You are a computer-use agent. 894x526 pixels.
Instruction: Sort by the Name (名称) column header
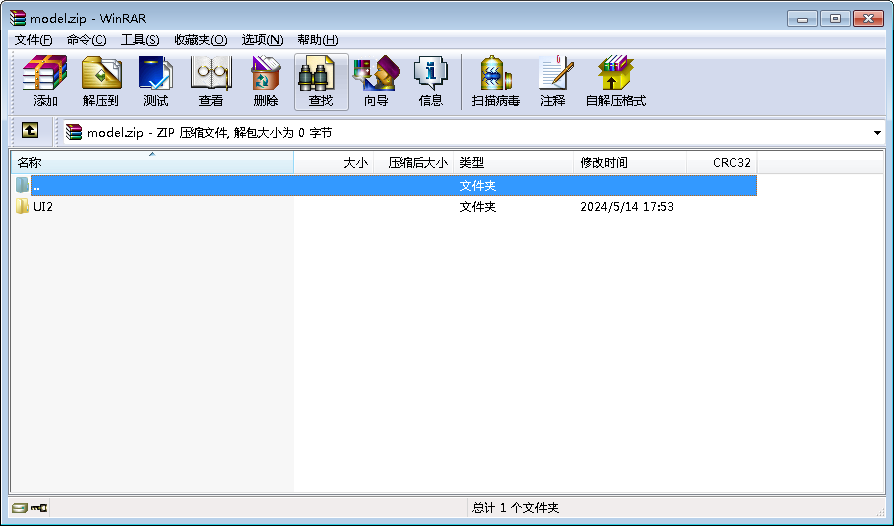[x=150, y=163]
